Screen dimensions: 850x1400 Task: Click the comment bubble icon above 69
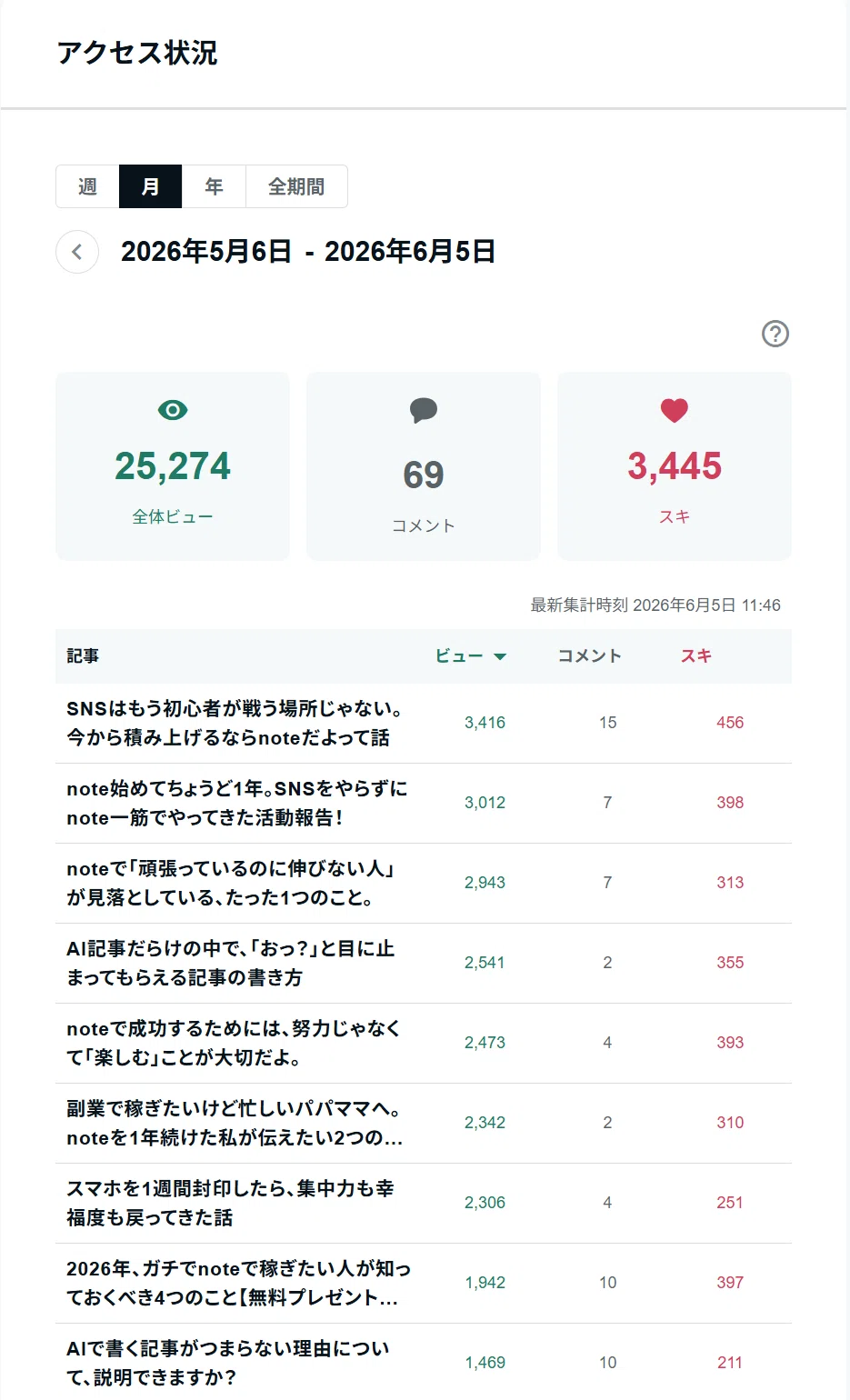(x=424, y=411)
